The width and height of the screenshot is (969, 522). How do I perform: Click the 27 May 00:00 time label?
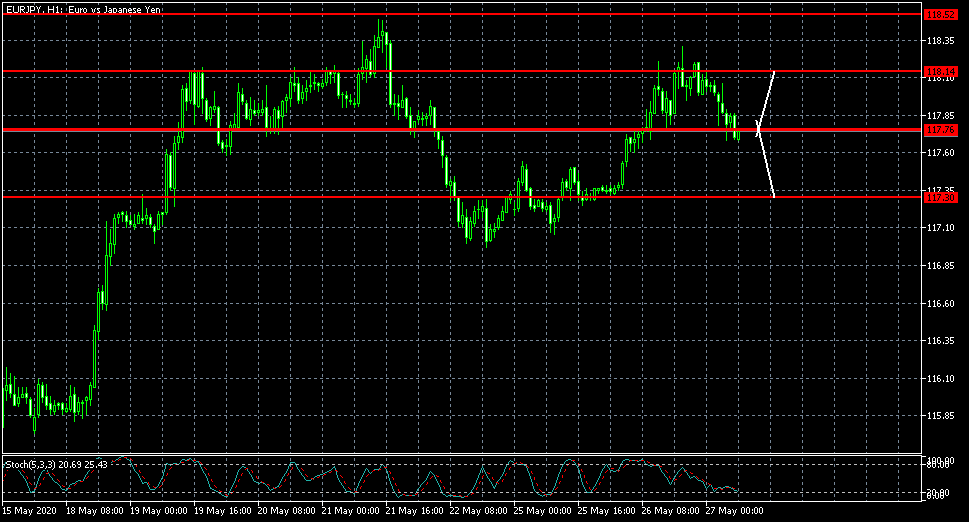click(x=735, y=511)
